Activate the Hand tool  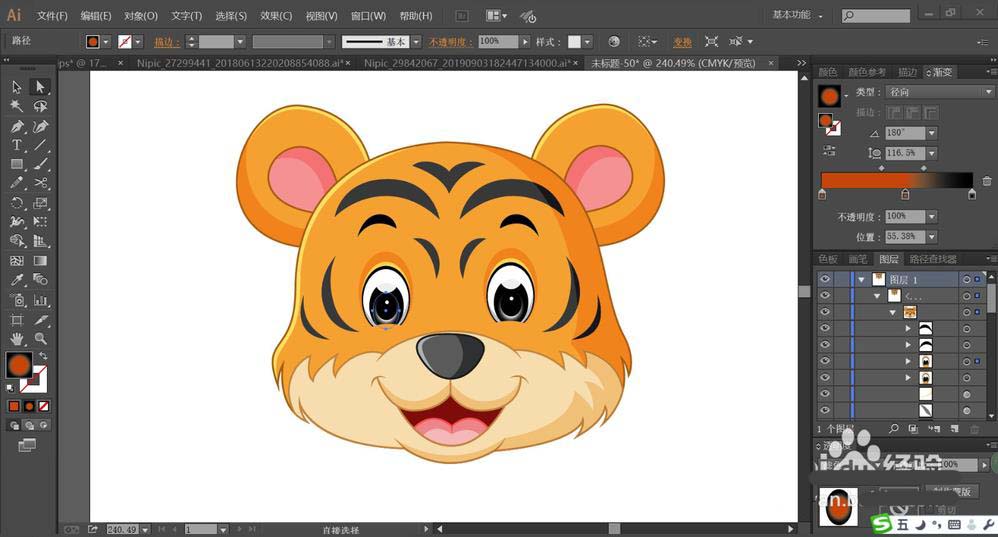pyautogui.click(x=17, y=339)
